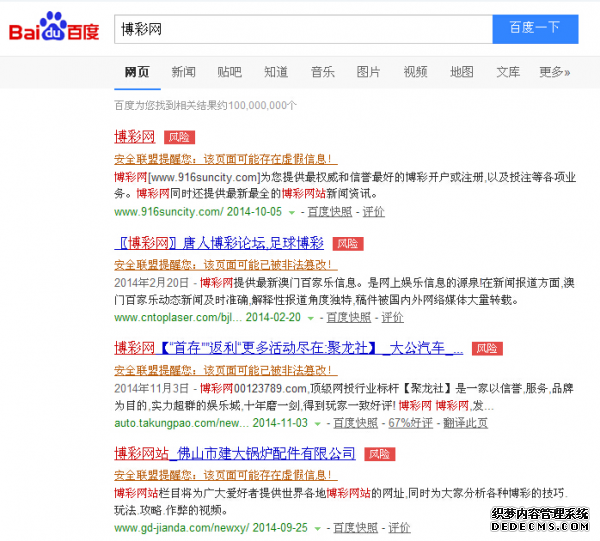Open 百度快照 for www.916suncity.com result
This screenshot has width=600, height=541.
click(x=330, y=212)
